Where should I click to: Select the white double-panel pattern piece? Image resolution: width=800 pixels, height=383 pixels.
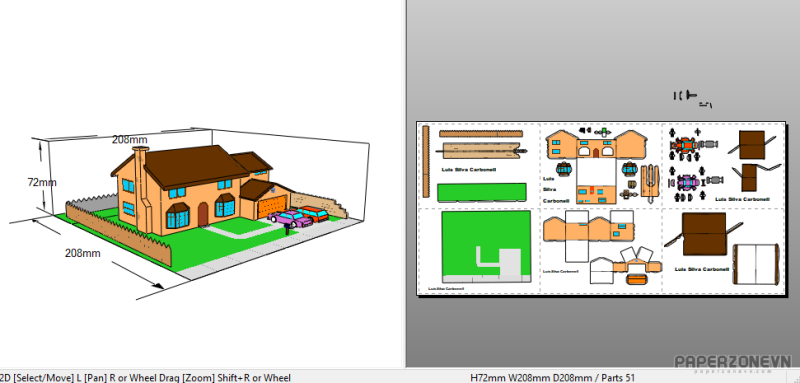point(755,265)
